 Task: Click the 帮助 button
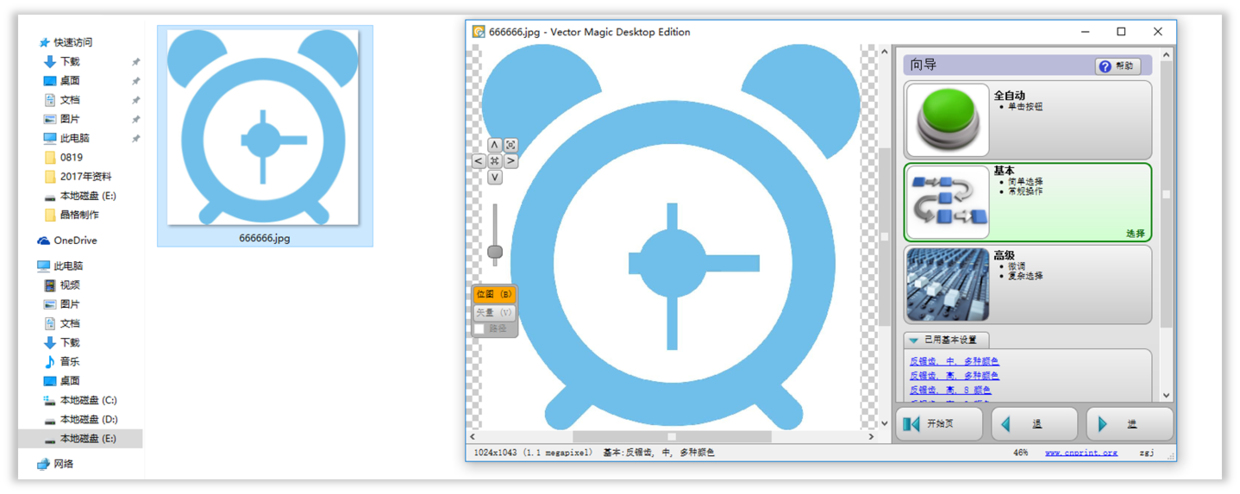pyautogui.click(x=1117, y=66)
